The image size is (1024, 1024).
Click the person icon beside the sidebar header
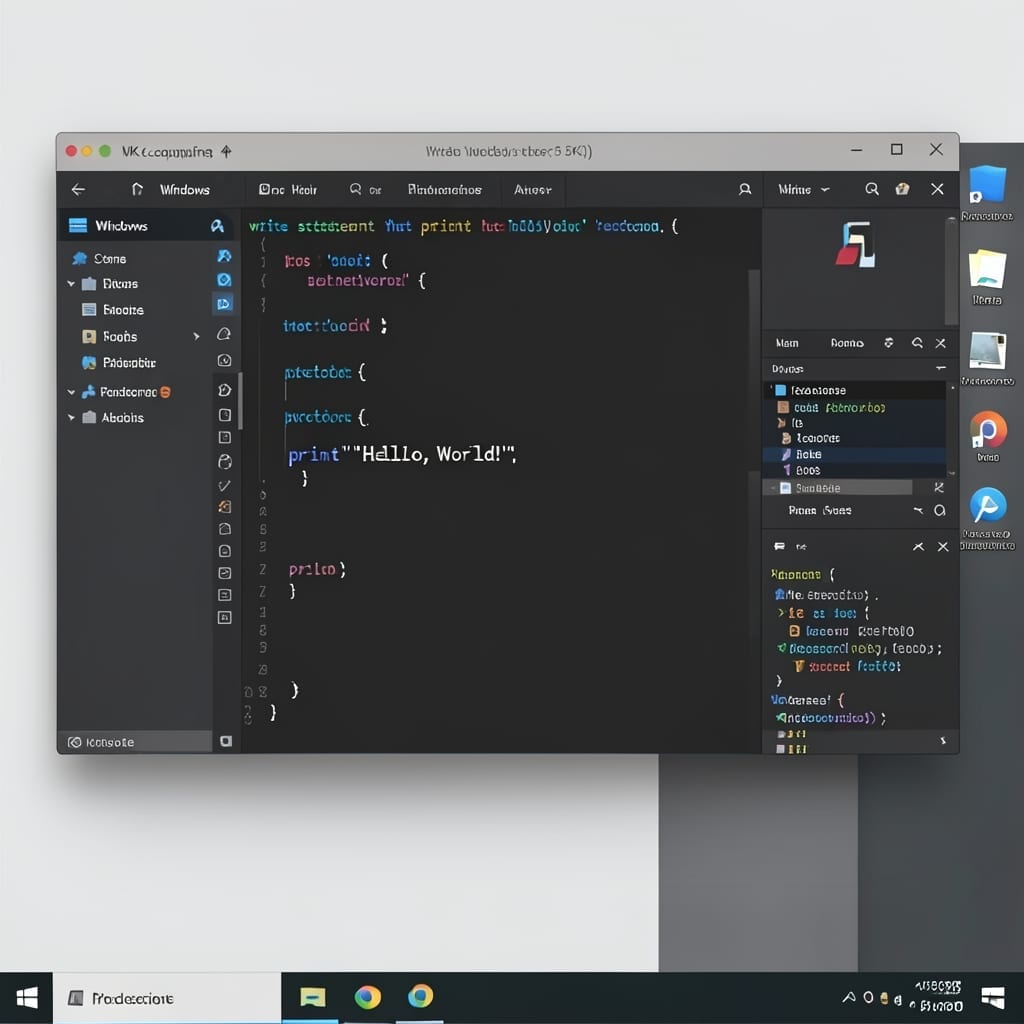coord(217,226)
